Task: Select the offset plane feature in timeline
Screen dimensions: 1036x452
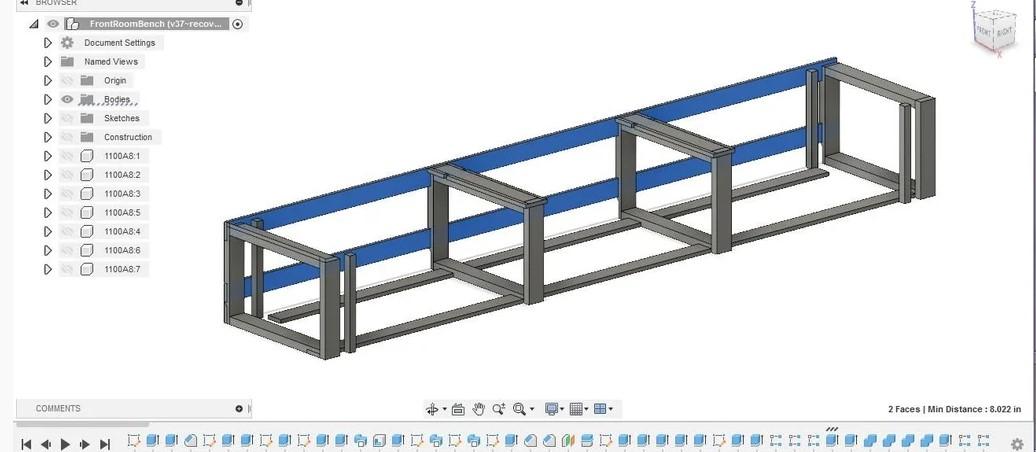Action: point(586,440)
